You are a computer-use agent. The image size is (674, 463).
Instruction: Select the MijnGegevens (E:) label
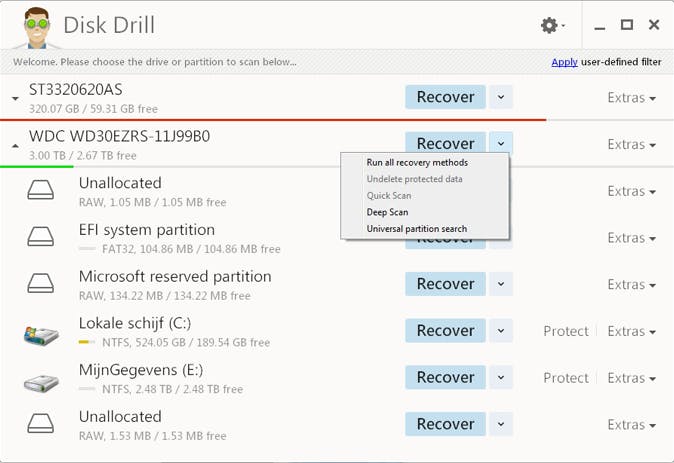click(x=141, y=371)
